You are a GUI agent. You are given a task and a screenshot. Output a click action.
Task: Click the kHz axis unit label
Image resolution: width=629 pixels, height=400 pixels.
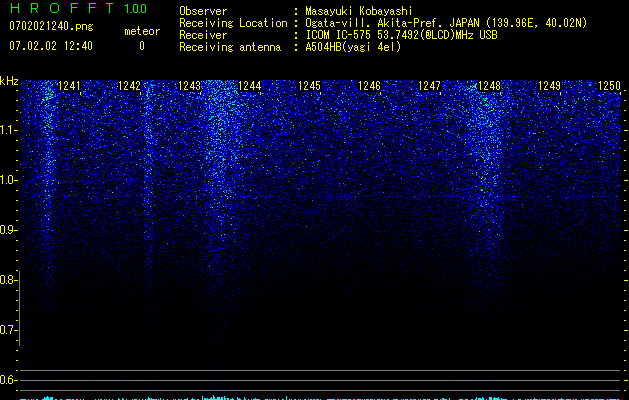9,81
